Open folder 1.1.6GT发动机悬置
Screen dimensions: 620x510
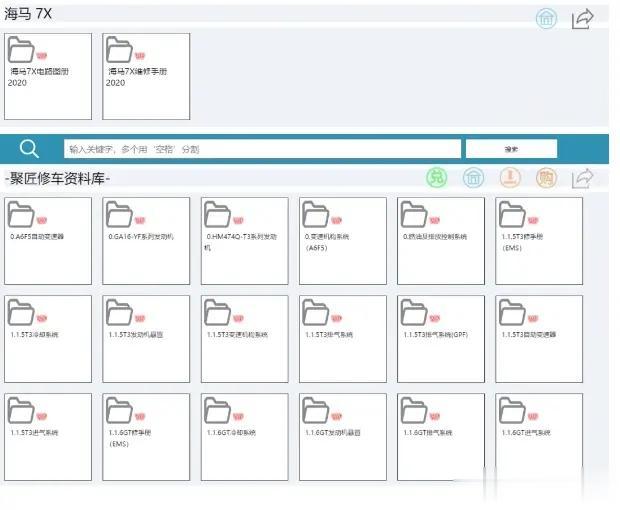click(x=343, y=437)
